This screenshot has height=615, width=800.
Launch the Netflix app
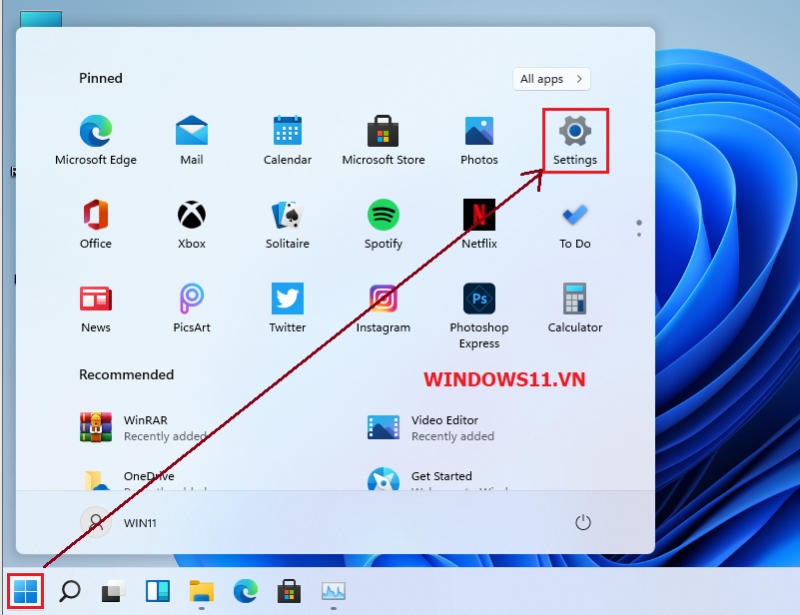tap(479, 224)
